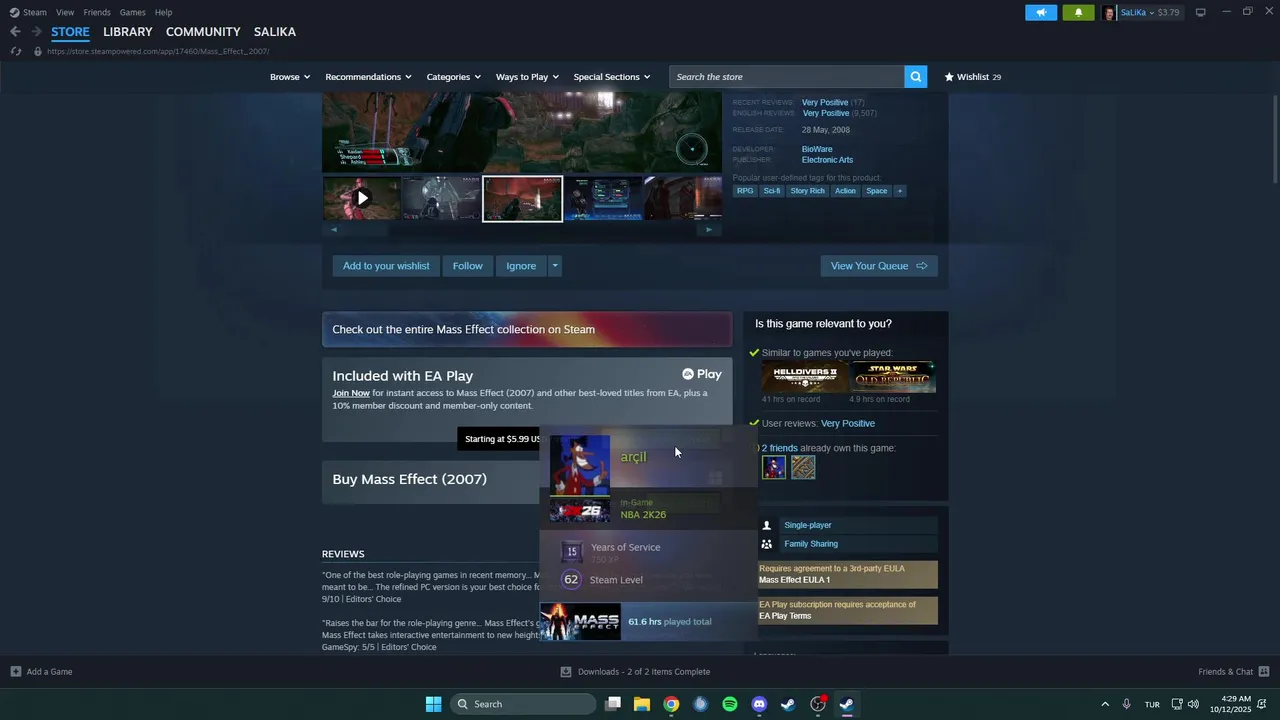The image size is (1280, 720).
Task: Expand the Recommendations dropdown
Action: [368, 77]
